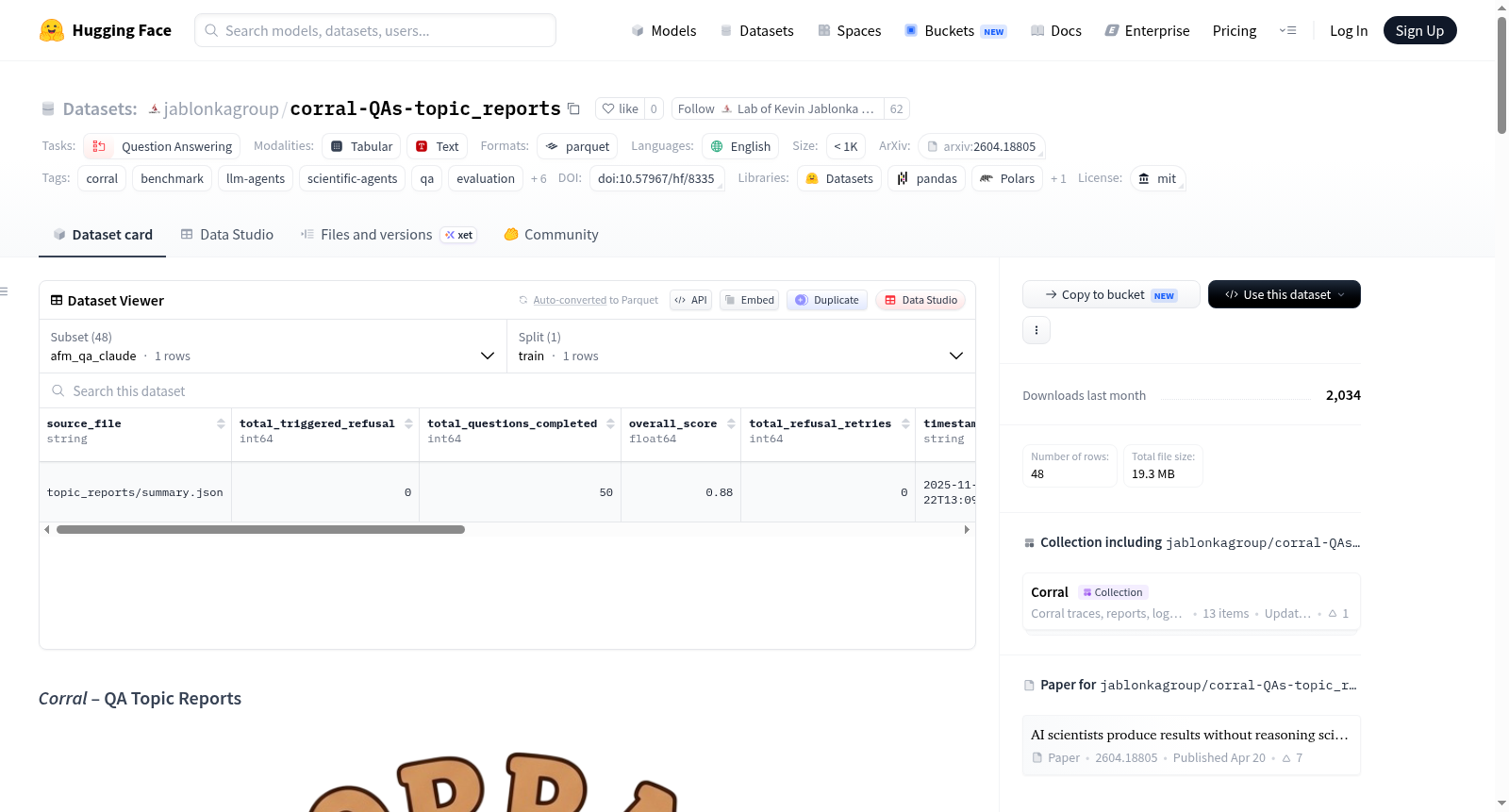Expand the Split train selector
Viewport: 1509px width, 812px height.
(x=741, y=346)
